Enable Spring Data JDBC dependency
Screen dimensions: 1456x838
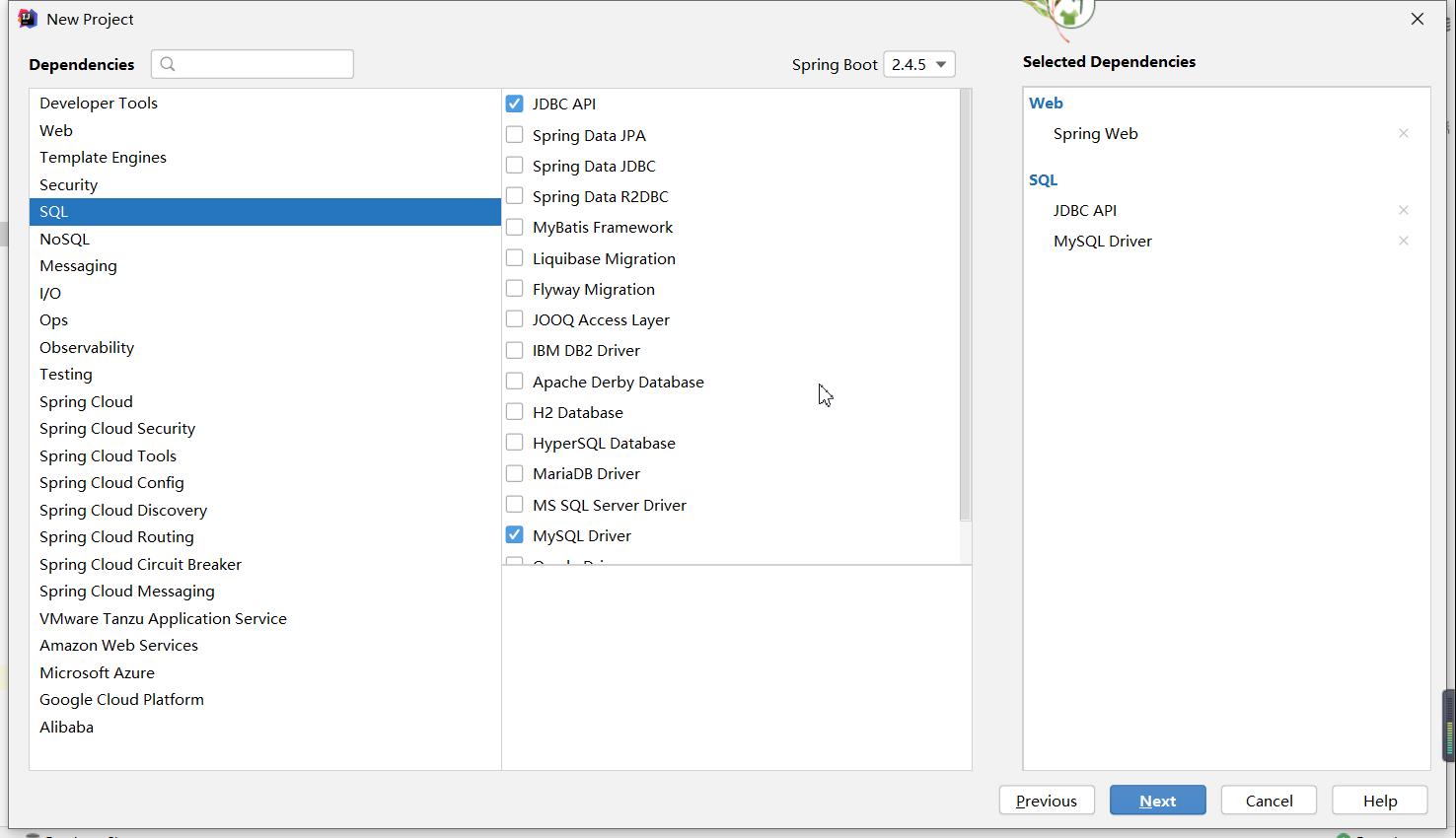tap(514, 165)
